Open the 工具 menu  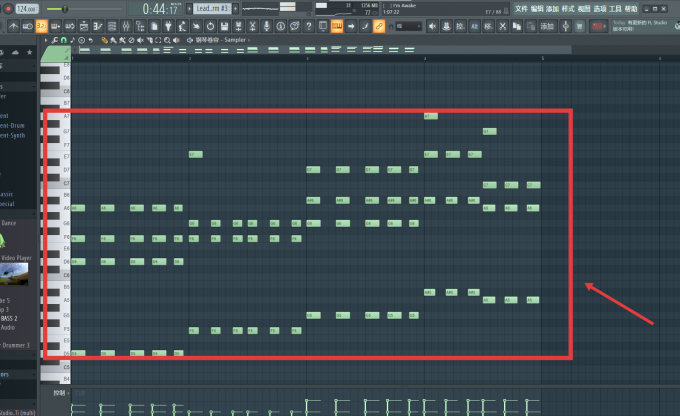point(615,9)
